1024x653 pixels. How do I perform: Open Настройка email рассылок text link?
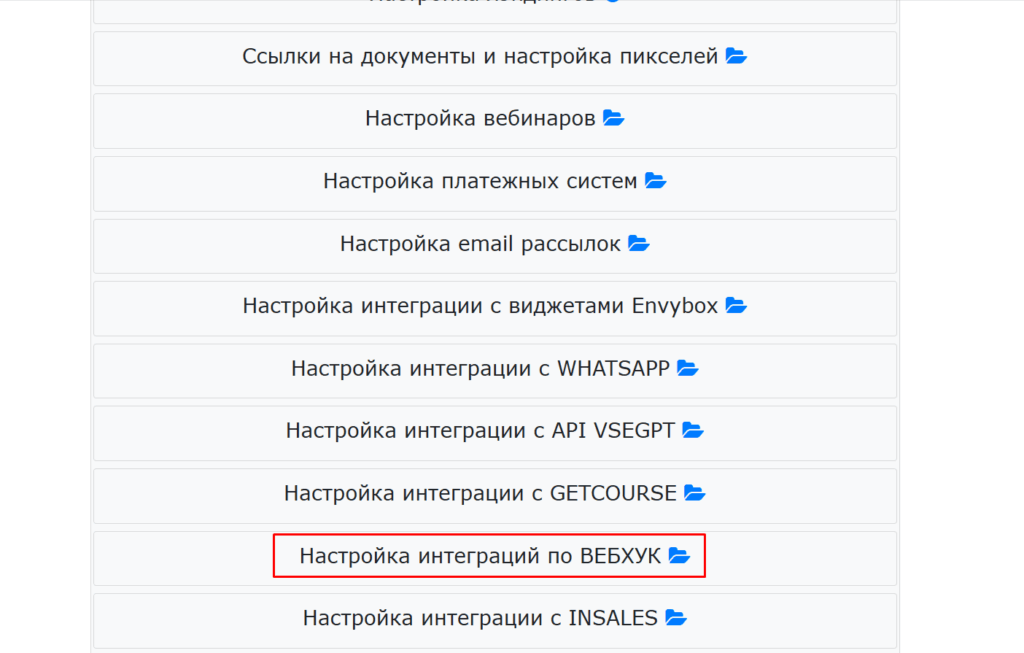tap(480, 244)
